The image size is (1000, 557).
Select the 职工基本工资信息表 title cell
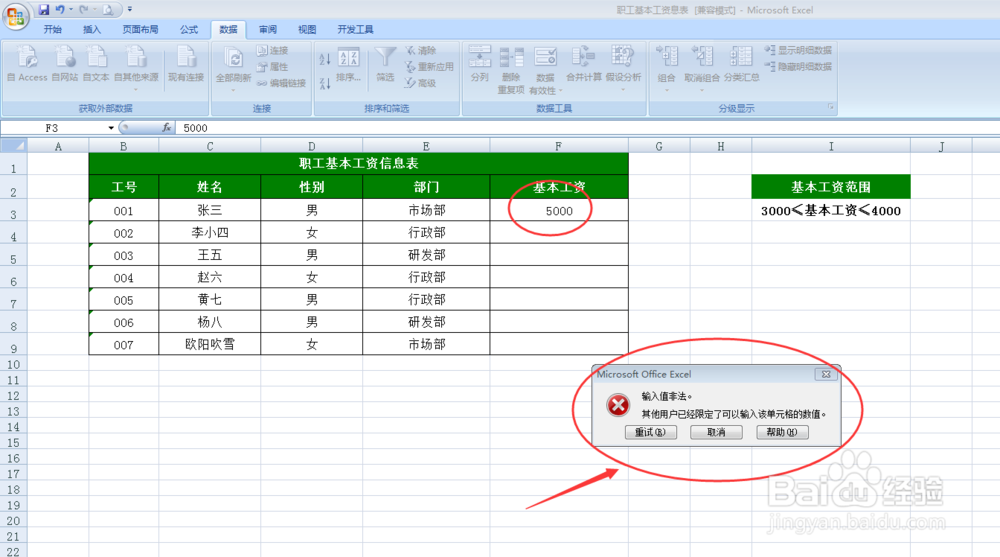click(x=358, y=163)
